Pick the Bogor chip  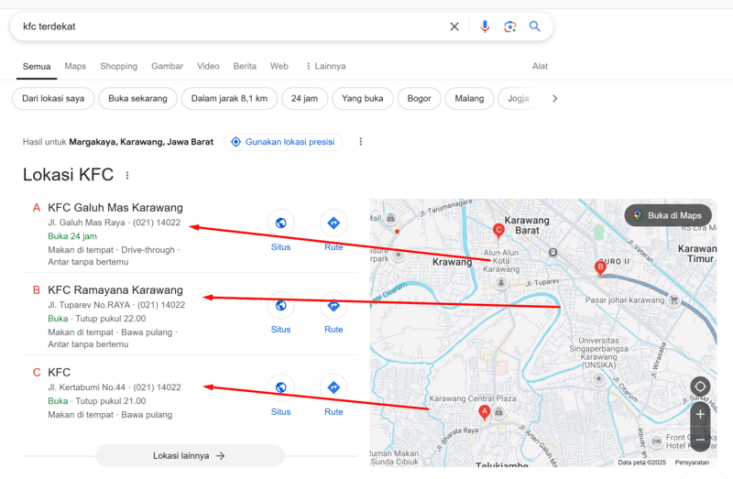(419, 99)
